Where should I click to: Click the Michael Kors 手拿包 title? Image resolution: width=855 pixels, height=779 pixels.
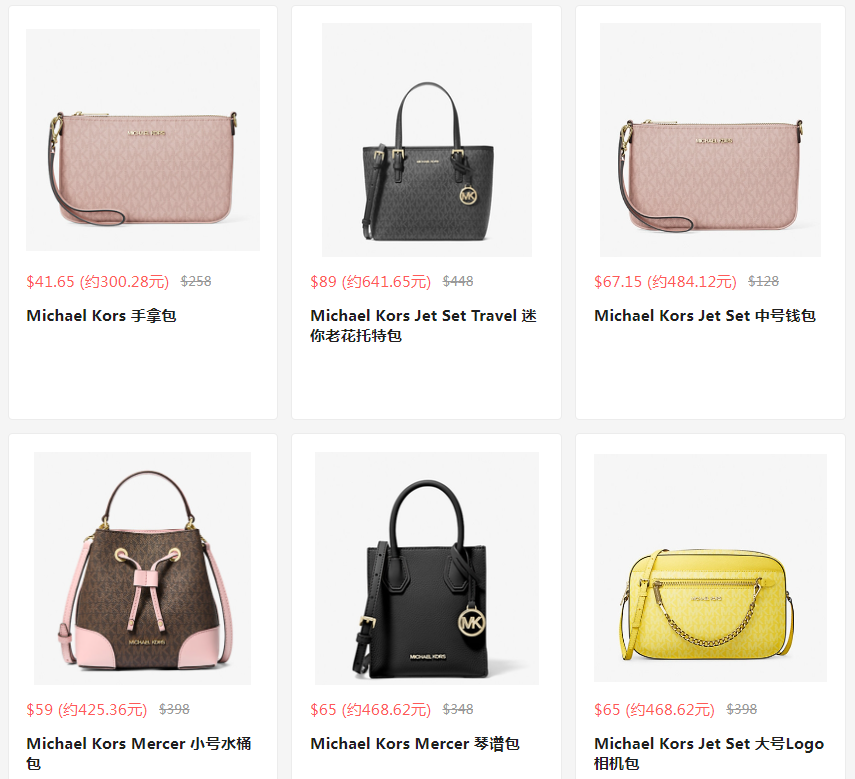[x=101, y=316]
